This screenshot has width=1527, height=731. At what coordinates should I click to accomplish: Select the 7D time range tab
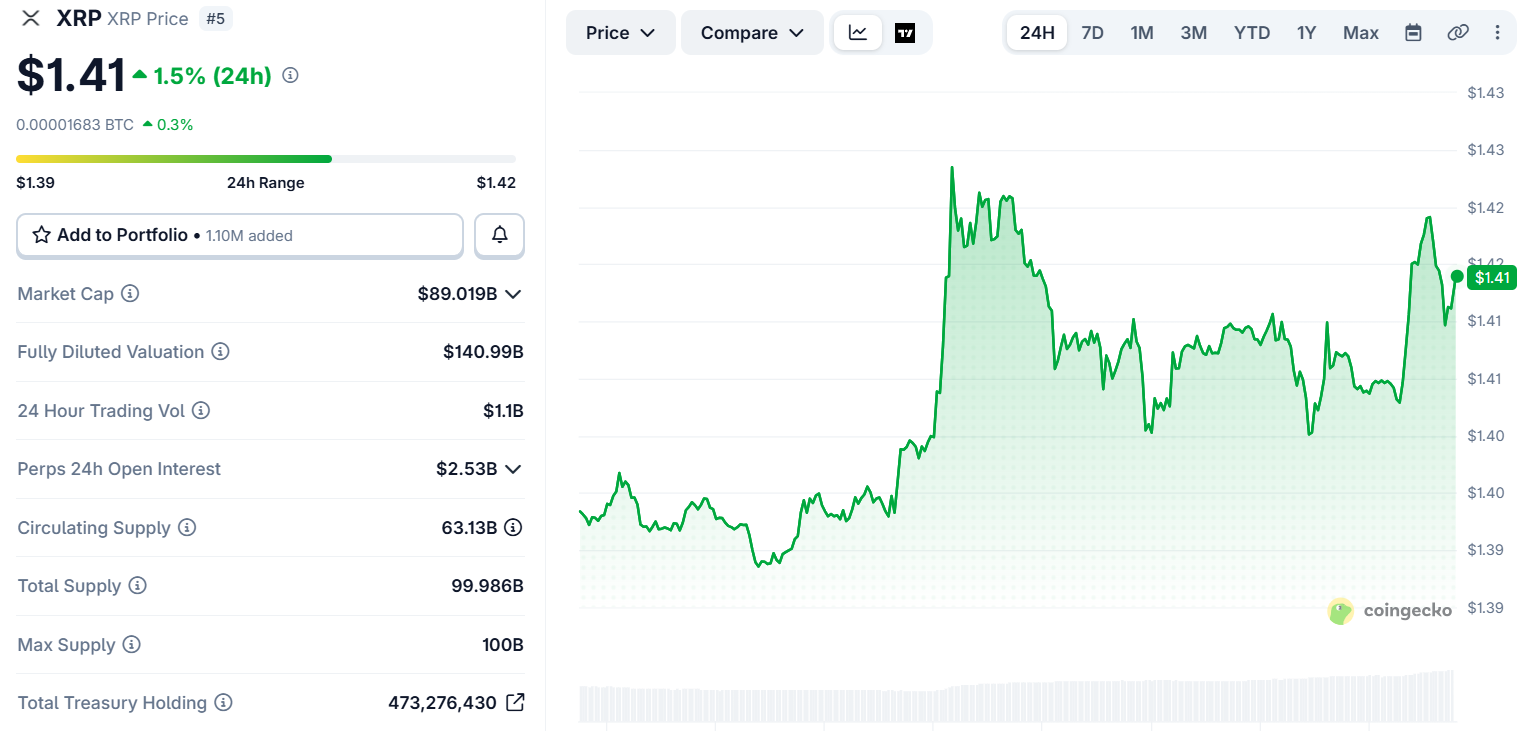click(x=1092, y=33)
